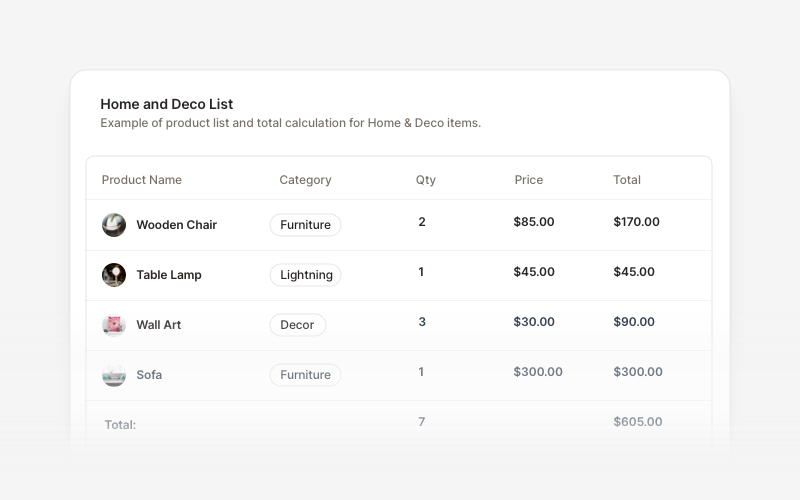Click the Home and Deco List heading
This screenshot has height=500, width=800.
[167, 104]
